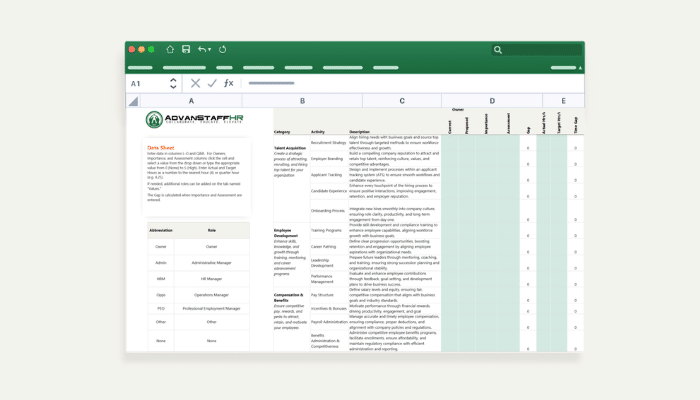This screenshot has width=700, height=400.
Task: Click the 'Activity' column heading
Action: pos(318,132)
